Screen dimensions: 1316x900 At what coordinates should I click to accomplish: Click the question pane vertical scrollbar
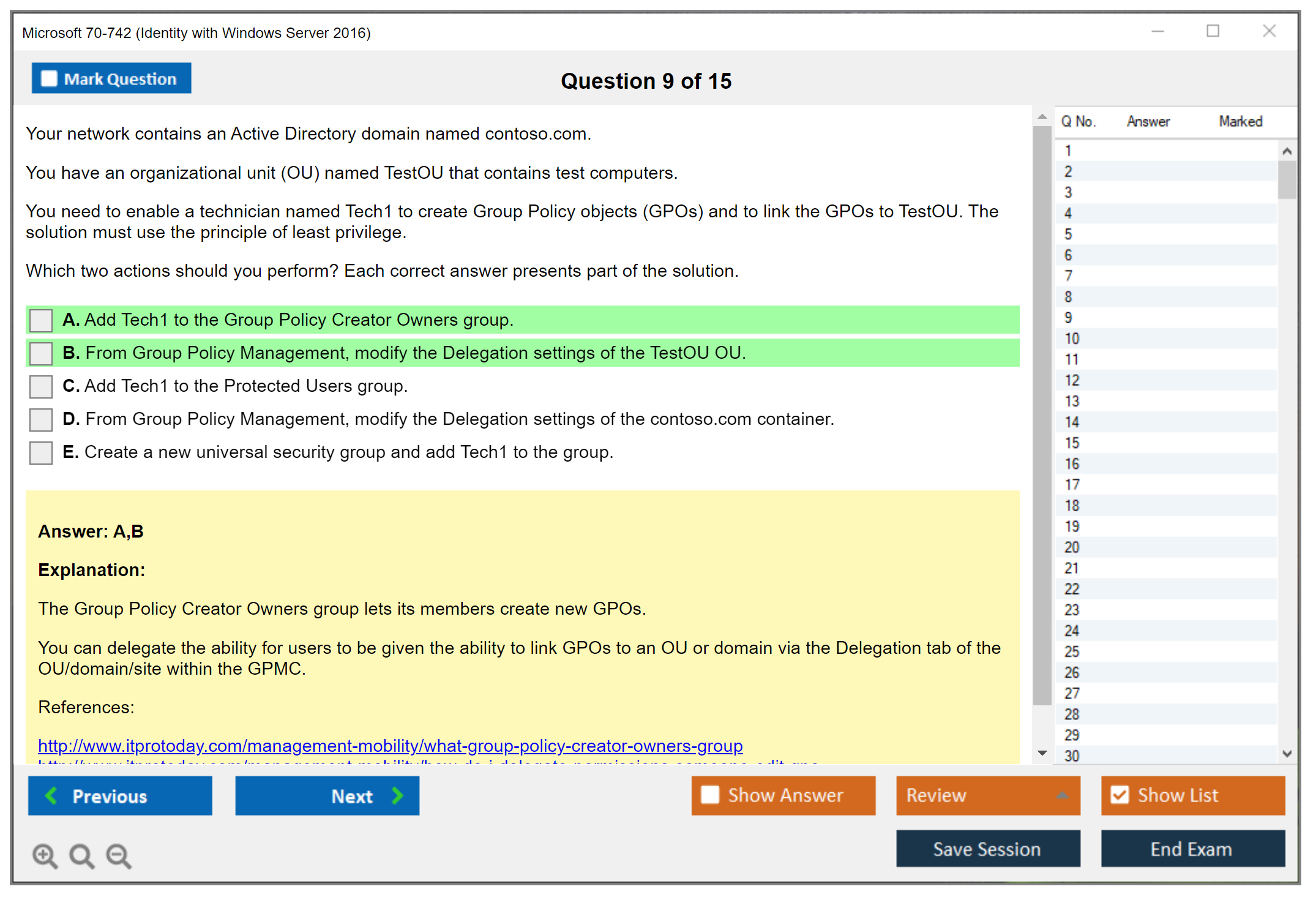click(1042, 416)
